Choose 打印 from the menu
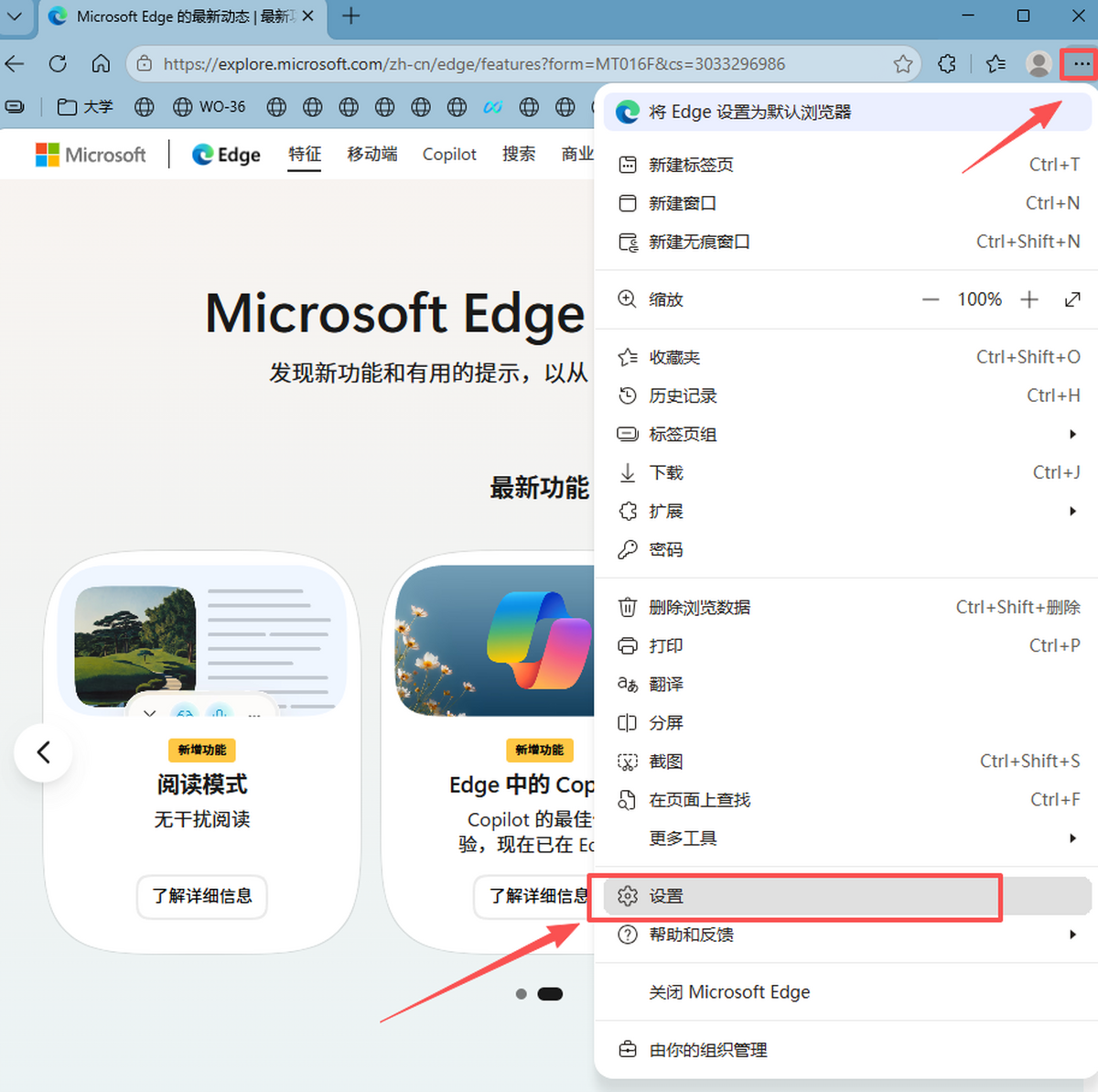1098x1092 pixels. [x=847, y=645]
